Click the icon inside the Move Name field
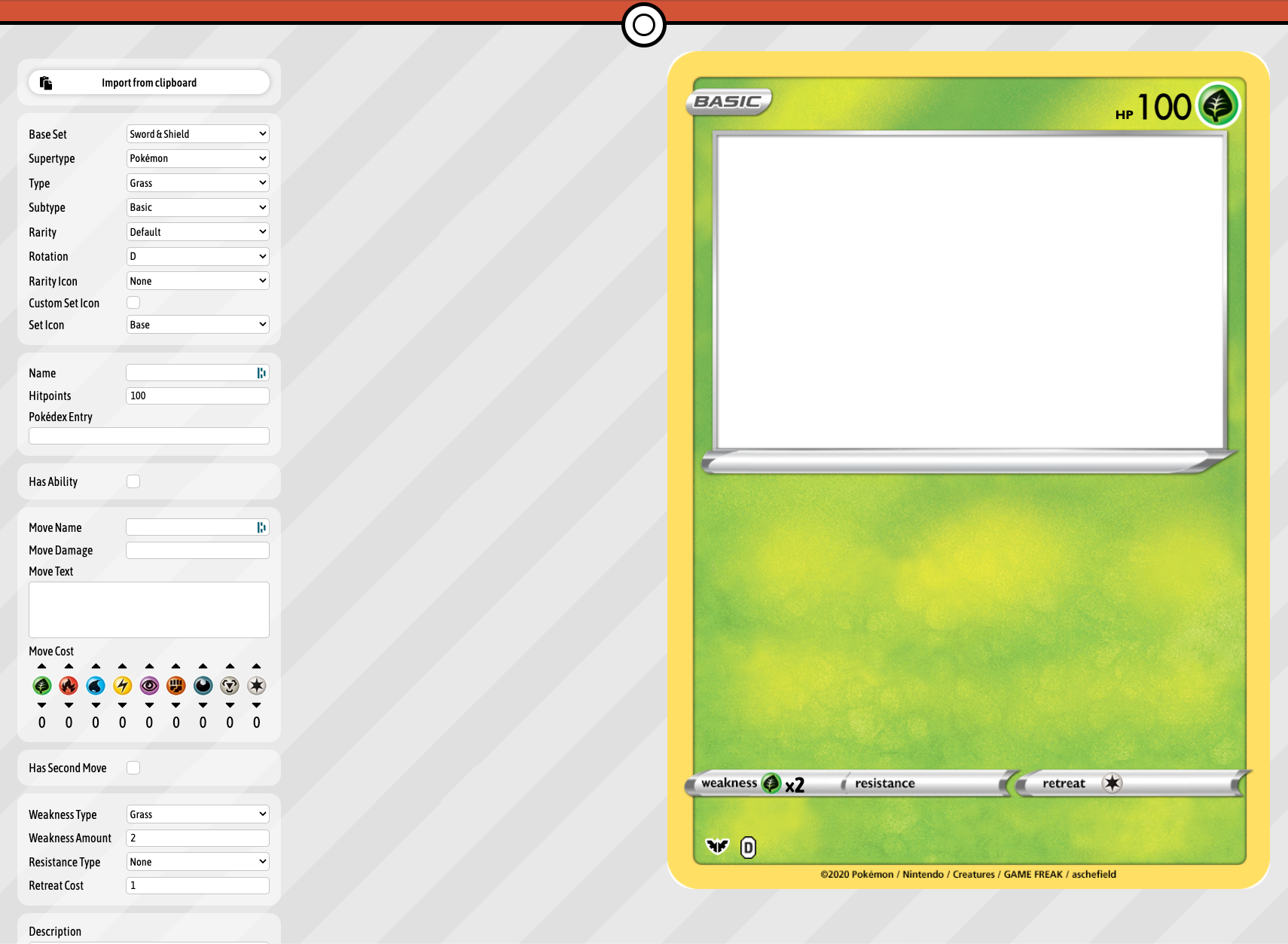The height and width of the screenshot is (944, 1288). click(x=261, y=527)
